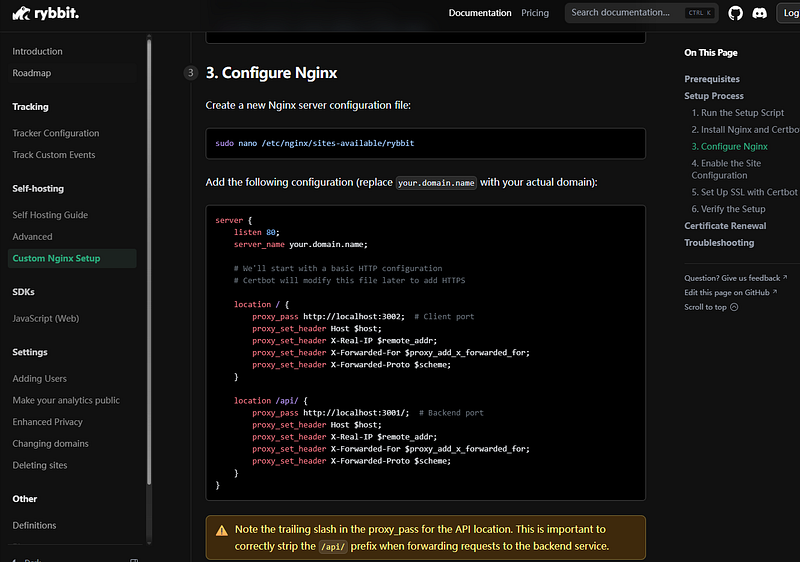Jump to Certificate Renewal section
This screenshot has width=800, height=562.
pos(725,226)
